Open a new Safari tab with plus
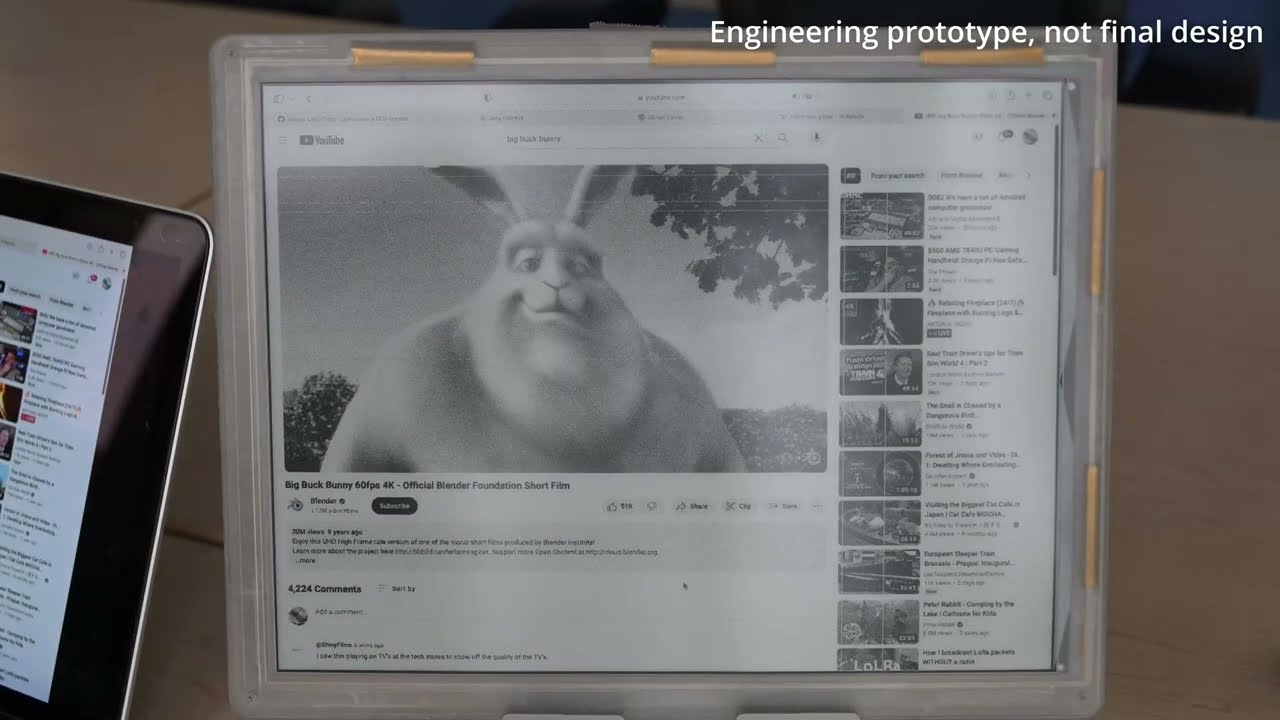1280x720 pixels. pyautogui.click(x=1028, y=96)
